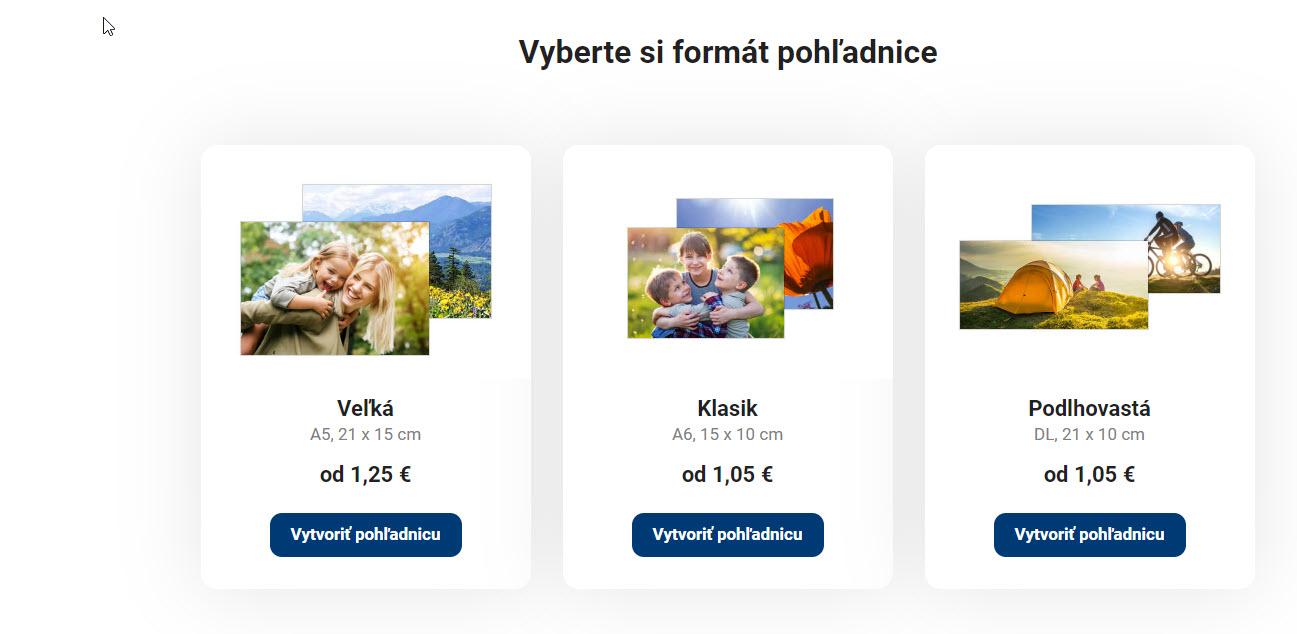Click the od 1,25 € price label
This screenshot has width=1297, height=634.
pos(365,474)
